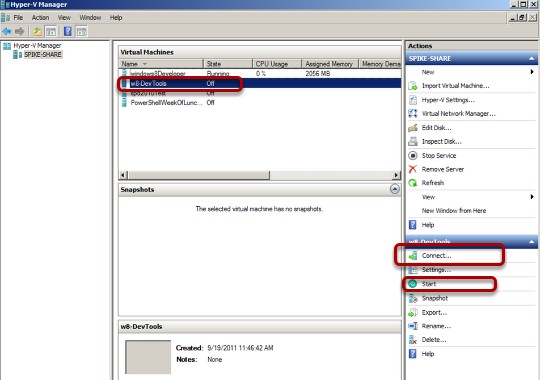Click the Connect action icon
This screenshot has height=380, width=540.
tap(413, 256)
